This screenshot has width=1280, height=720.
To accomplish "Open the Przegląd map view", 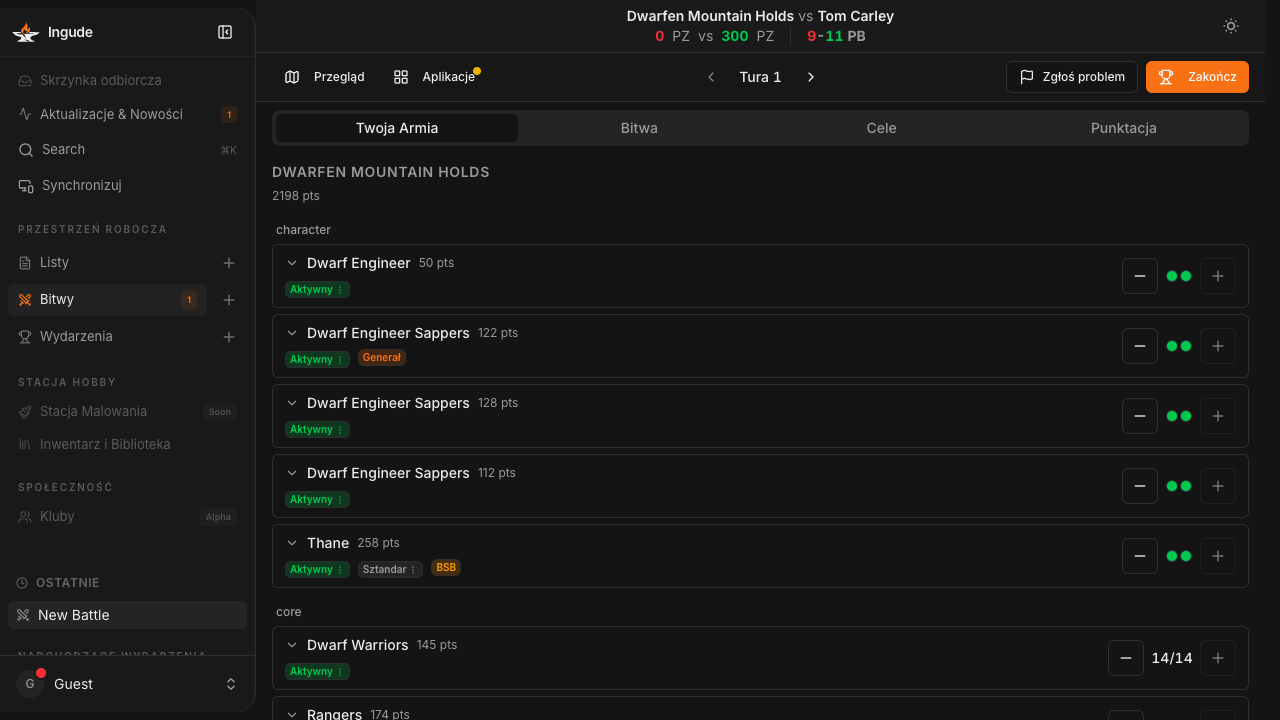I will (324, 77).
